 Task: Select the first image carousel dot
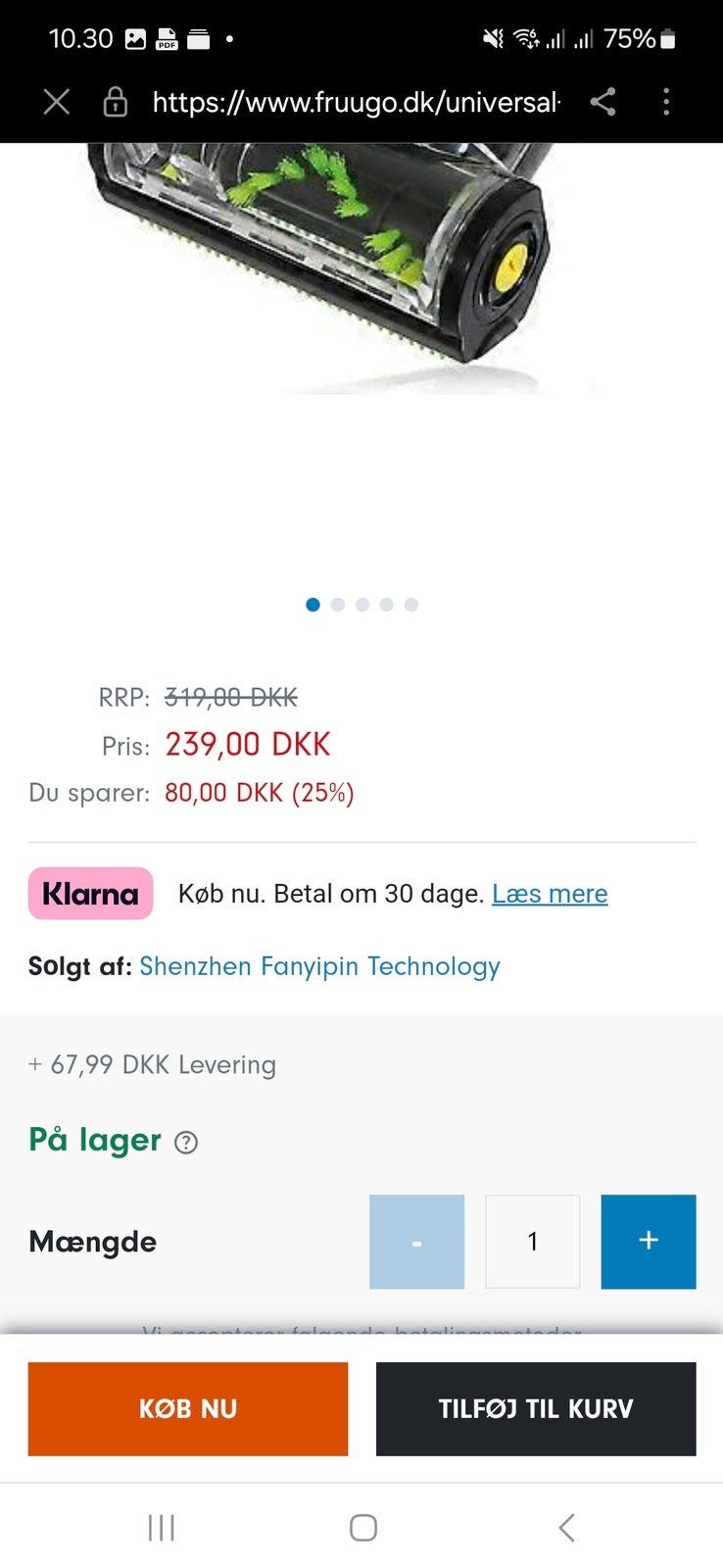[313, 605]
